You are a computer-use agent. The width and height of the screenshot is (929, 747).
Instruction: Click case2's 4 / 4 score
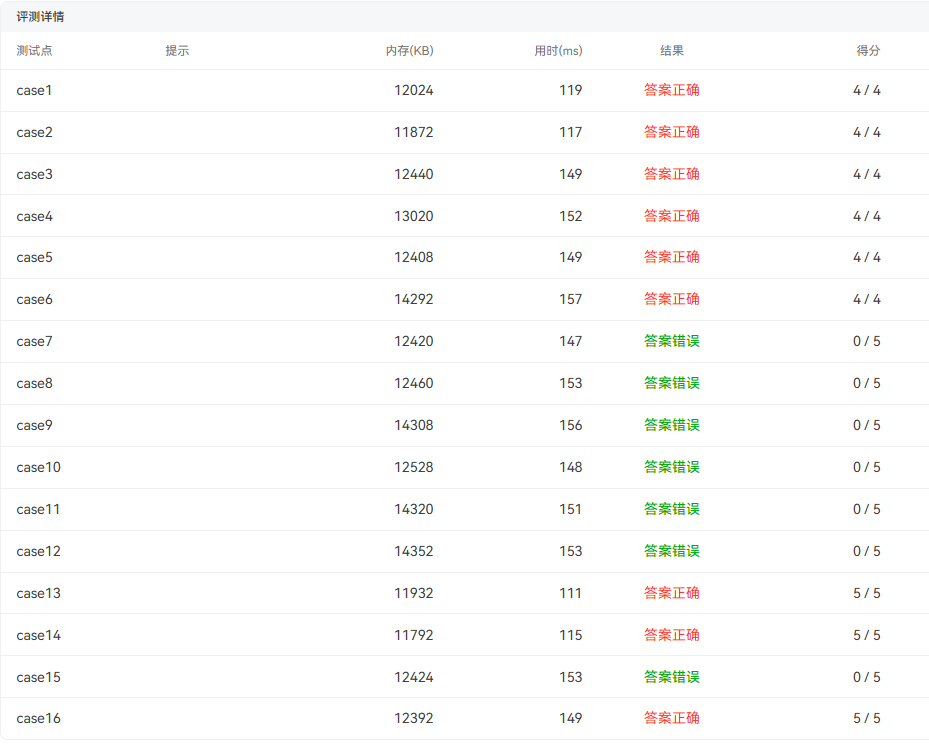point(867,132)
